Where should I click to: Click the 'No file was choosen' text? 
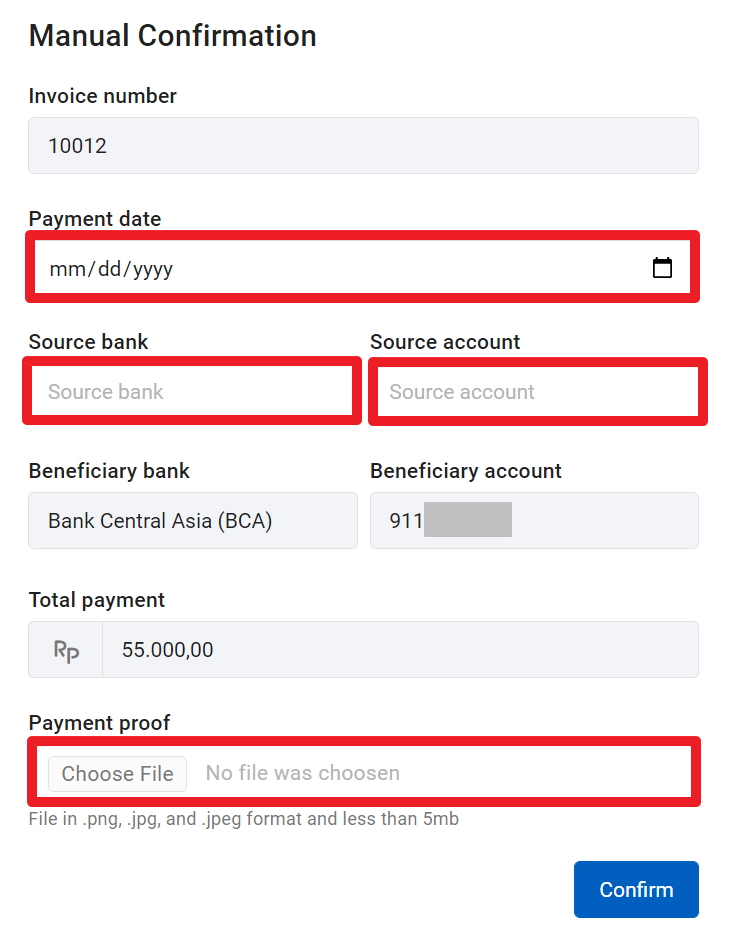tap(303, 773)
